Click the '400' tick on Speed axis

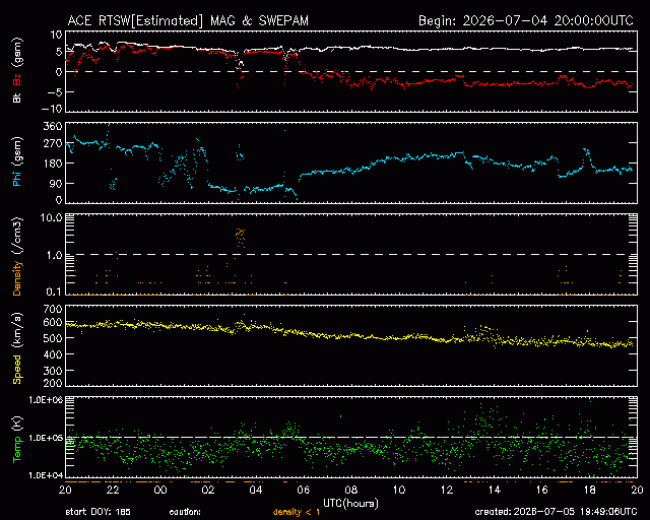[x=53, y=355]
